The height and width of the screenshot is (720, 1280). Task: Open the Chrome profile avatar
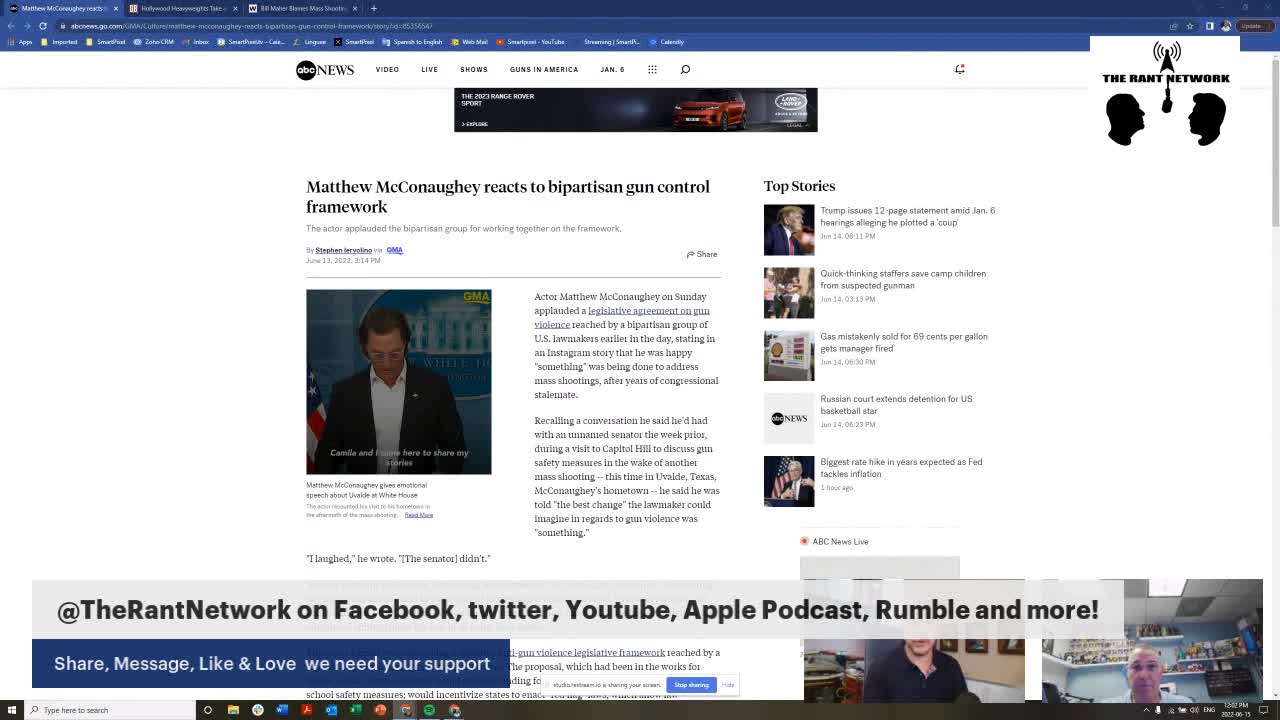[1226, 26]
